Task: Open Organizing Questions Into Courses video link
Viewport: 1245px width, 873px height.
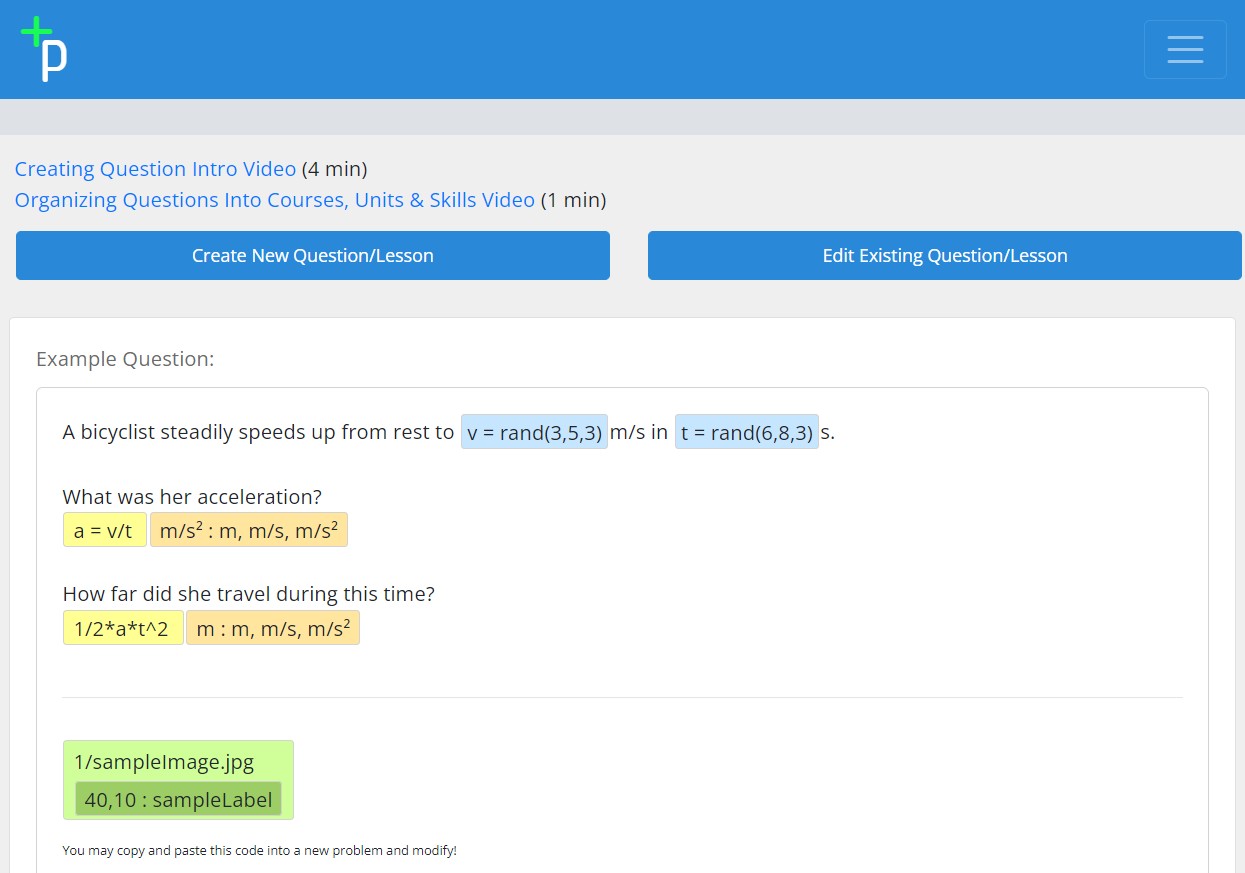Action: 274,200
